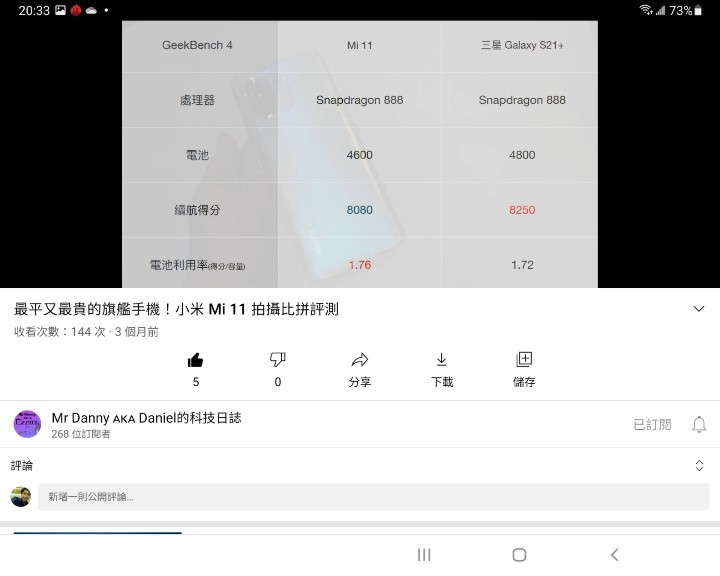Tap the signal strength icon
This screenshot has width=720, height=576.
pyautogui.click(x=660, y=10)
